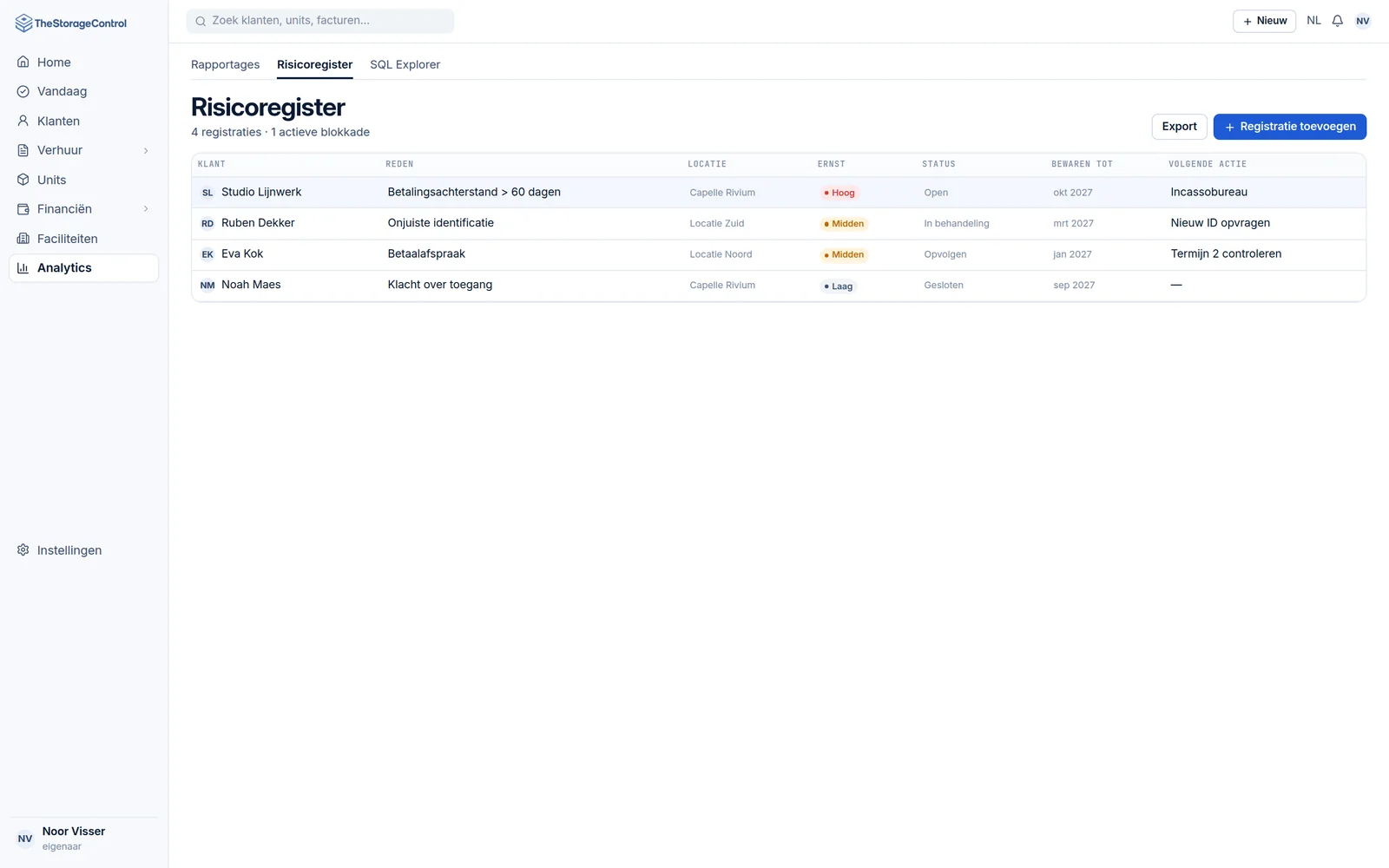Screen dimensions: 1389x868
Task: Click the 'sep 2027' retention date
Action: pos(1074,285)
